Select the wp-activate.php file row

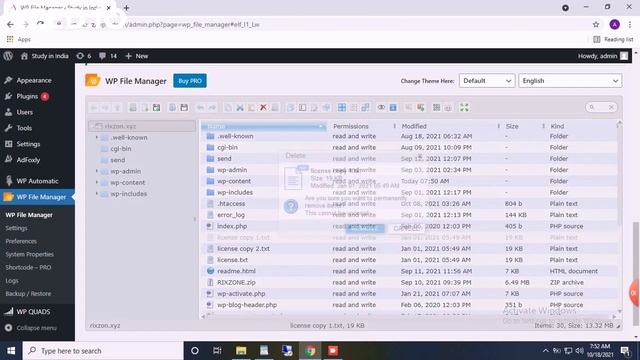(x=409, y=293)
